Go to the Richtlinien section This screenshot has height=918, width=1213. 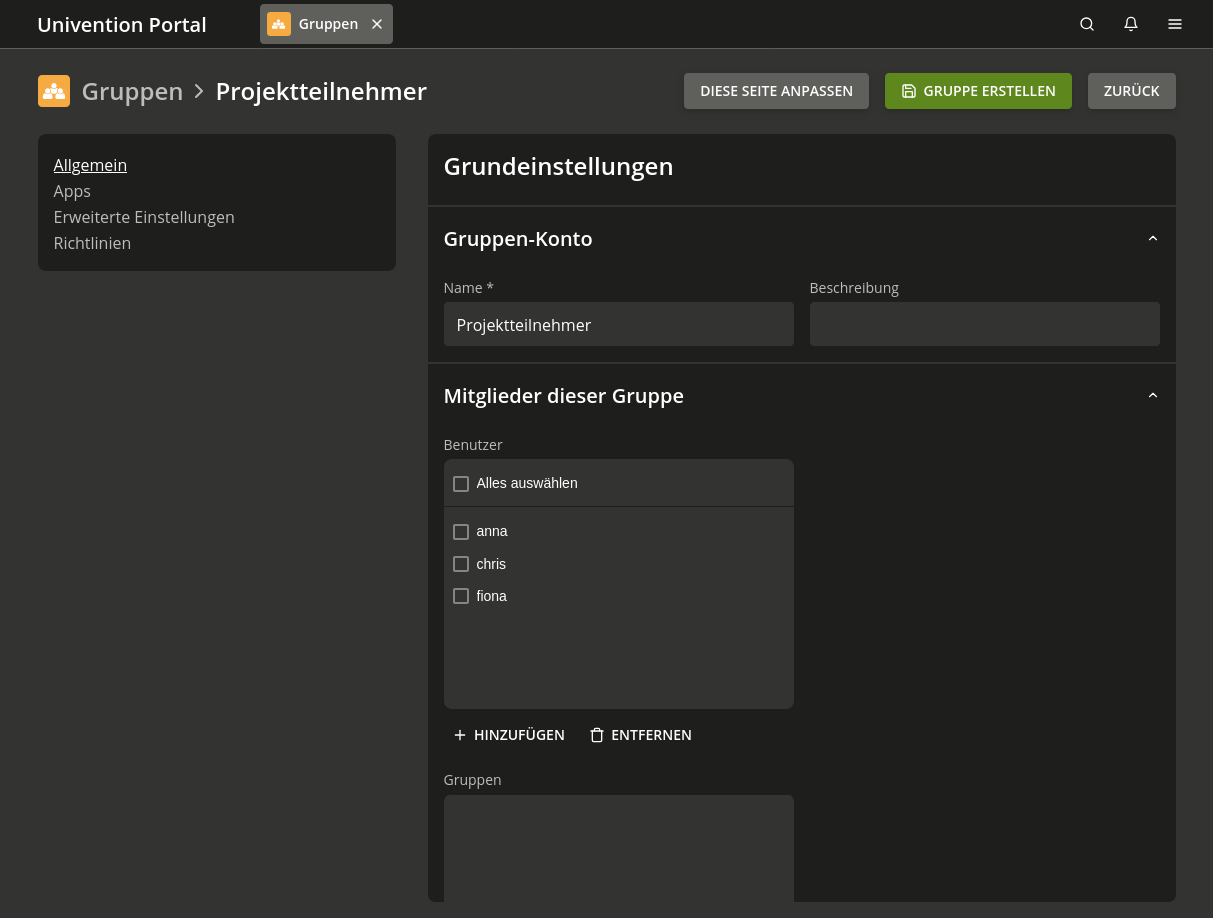tap(92, 243)
